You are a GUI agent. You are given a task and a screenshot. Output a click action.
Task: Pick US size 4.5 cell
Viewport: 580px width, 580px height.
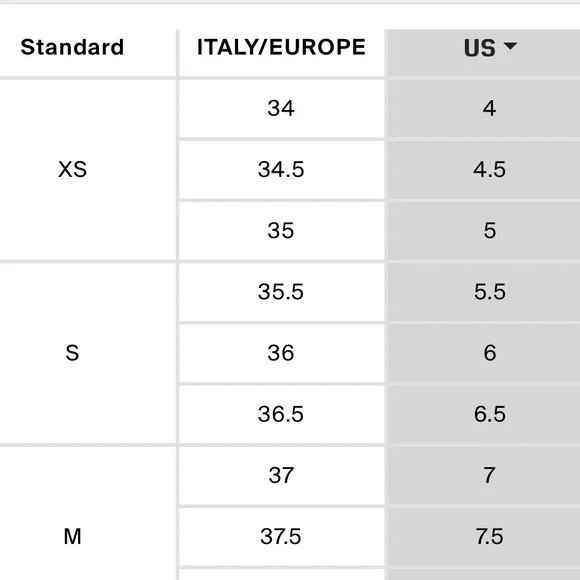(483, 170)
